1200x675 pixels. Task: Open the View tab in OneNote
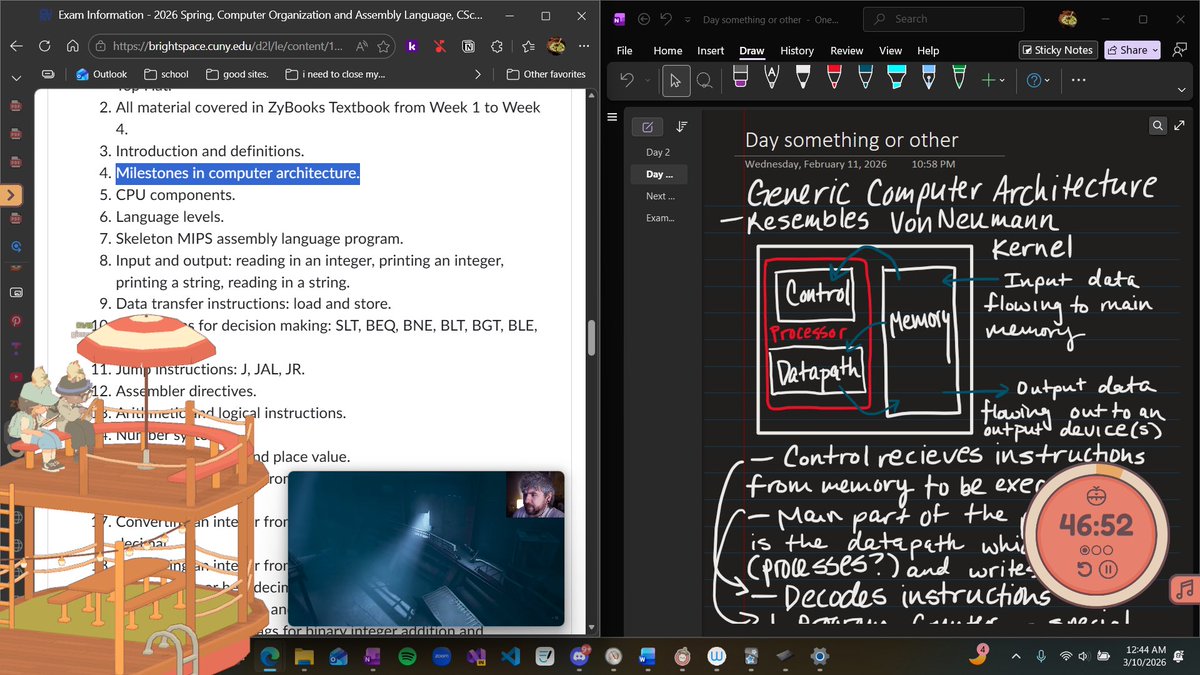(890, 50)
